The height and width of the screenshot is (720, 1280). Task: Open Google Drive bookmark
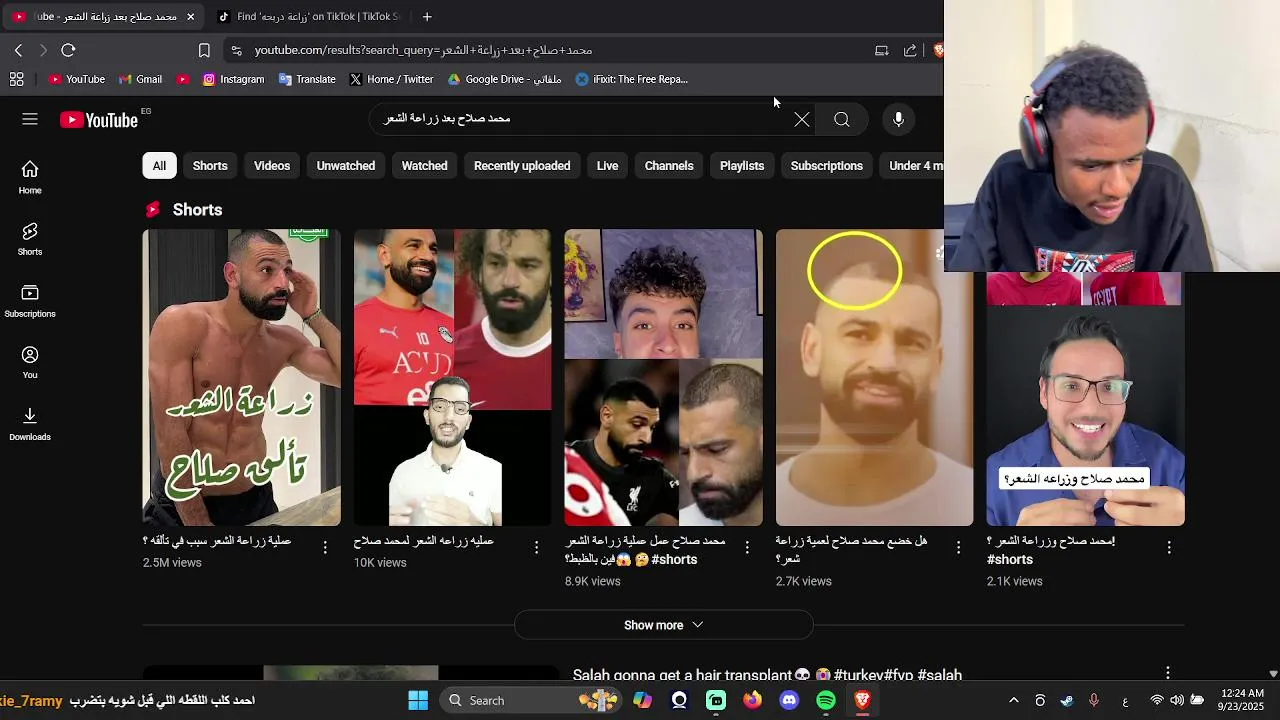click(504, 79)
